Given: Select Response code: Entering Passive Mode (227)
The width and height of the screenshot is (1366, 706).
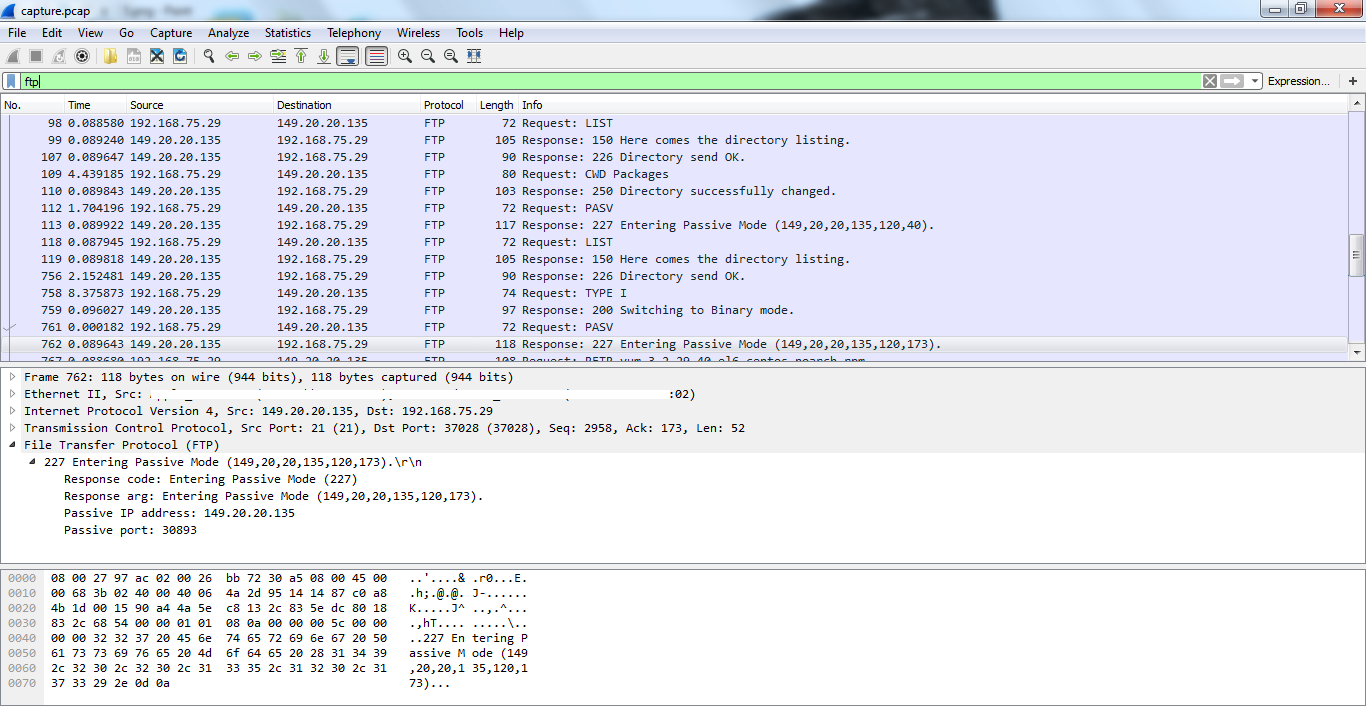Looking at the screenshot, I should (210, 479).
